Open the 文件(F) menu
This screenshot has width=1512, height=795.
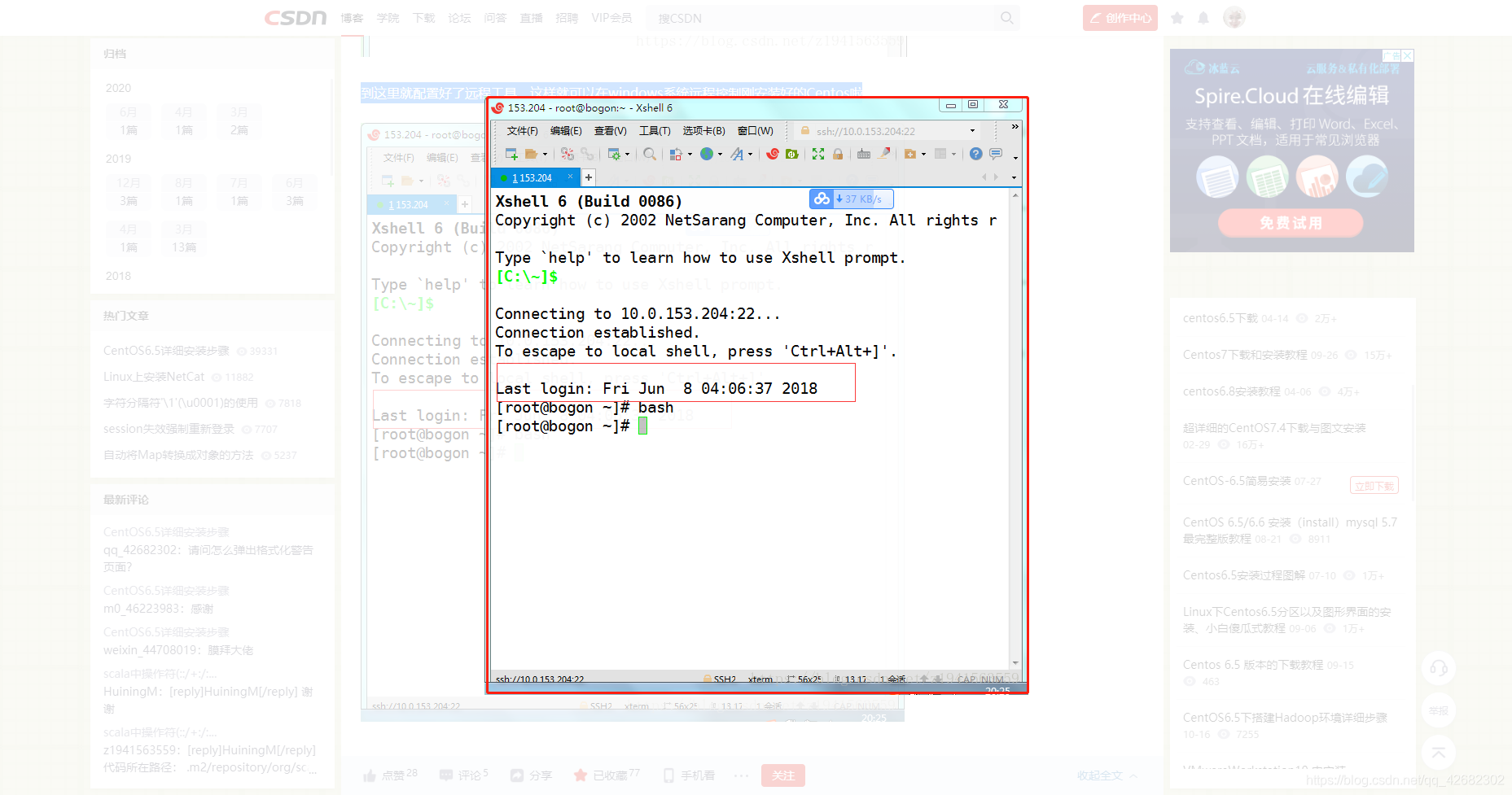[x=522, y=131]
